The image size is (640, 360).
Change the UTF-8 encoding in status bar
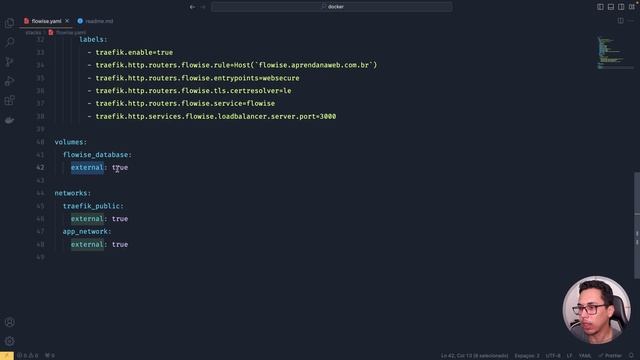tap(553, 356)
